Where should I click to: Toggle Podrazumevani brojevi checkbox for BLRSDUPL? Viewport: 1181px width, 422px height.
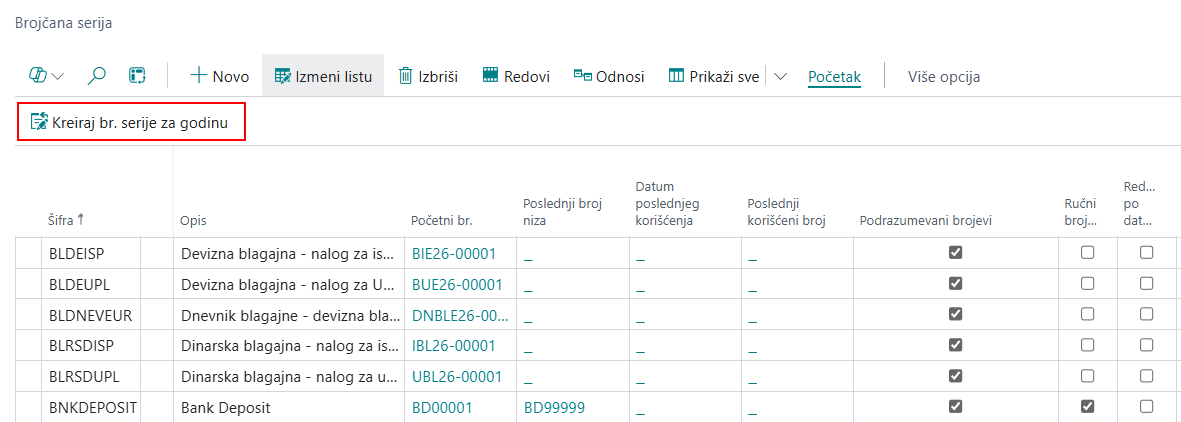955,375
